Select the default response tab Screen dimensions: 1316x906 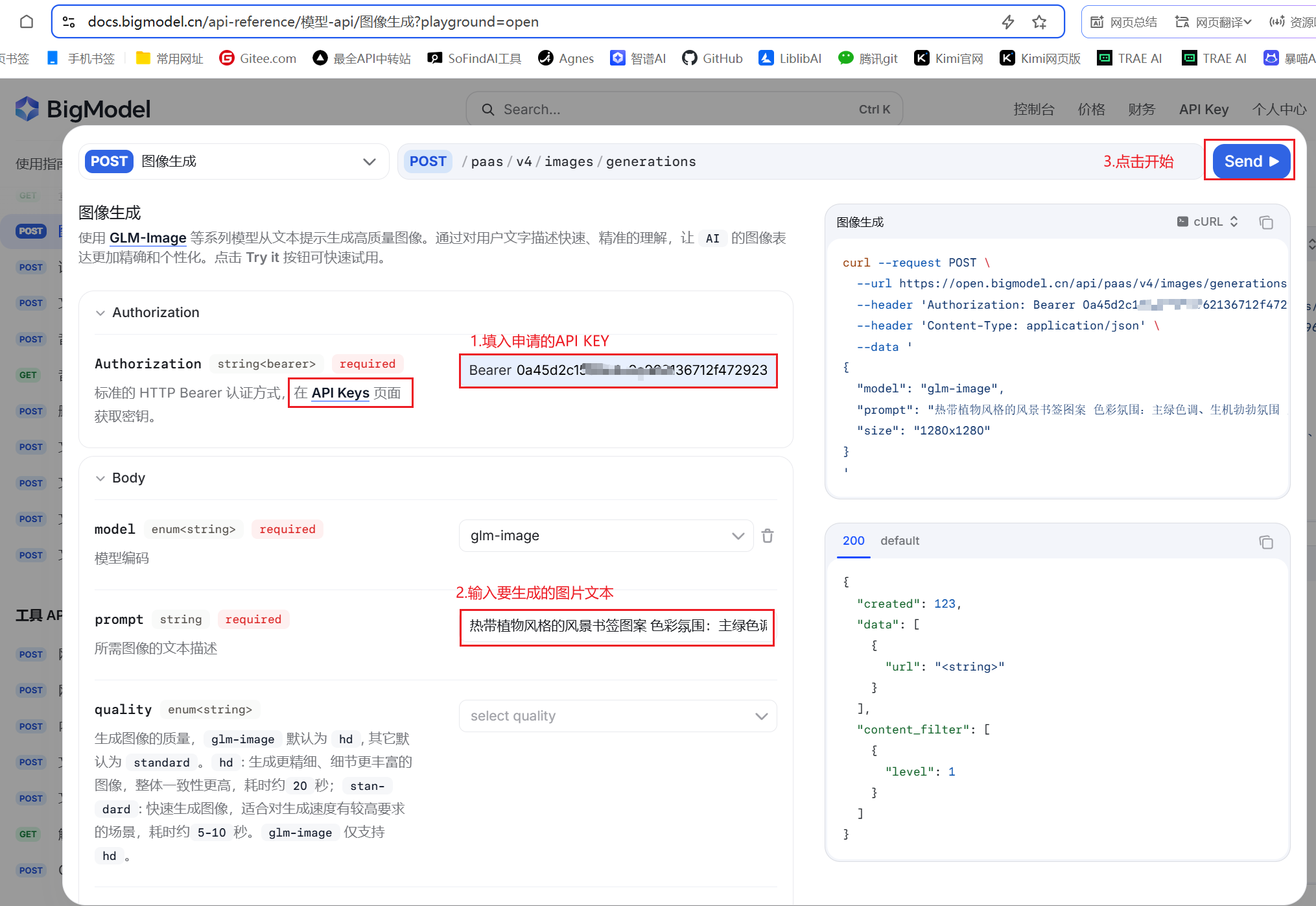coord(900,541)
